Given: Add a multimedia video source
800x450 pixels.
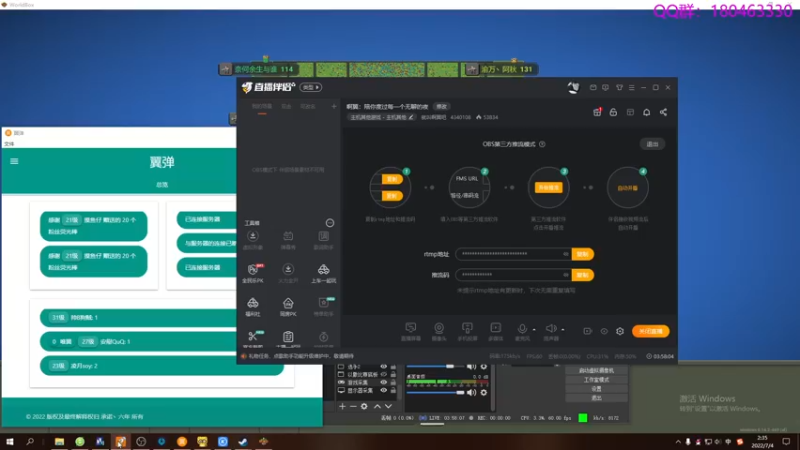Looking at the screenshot, I should (495, 328).
